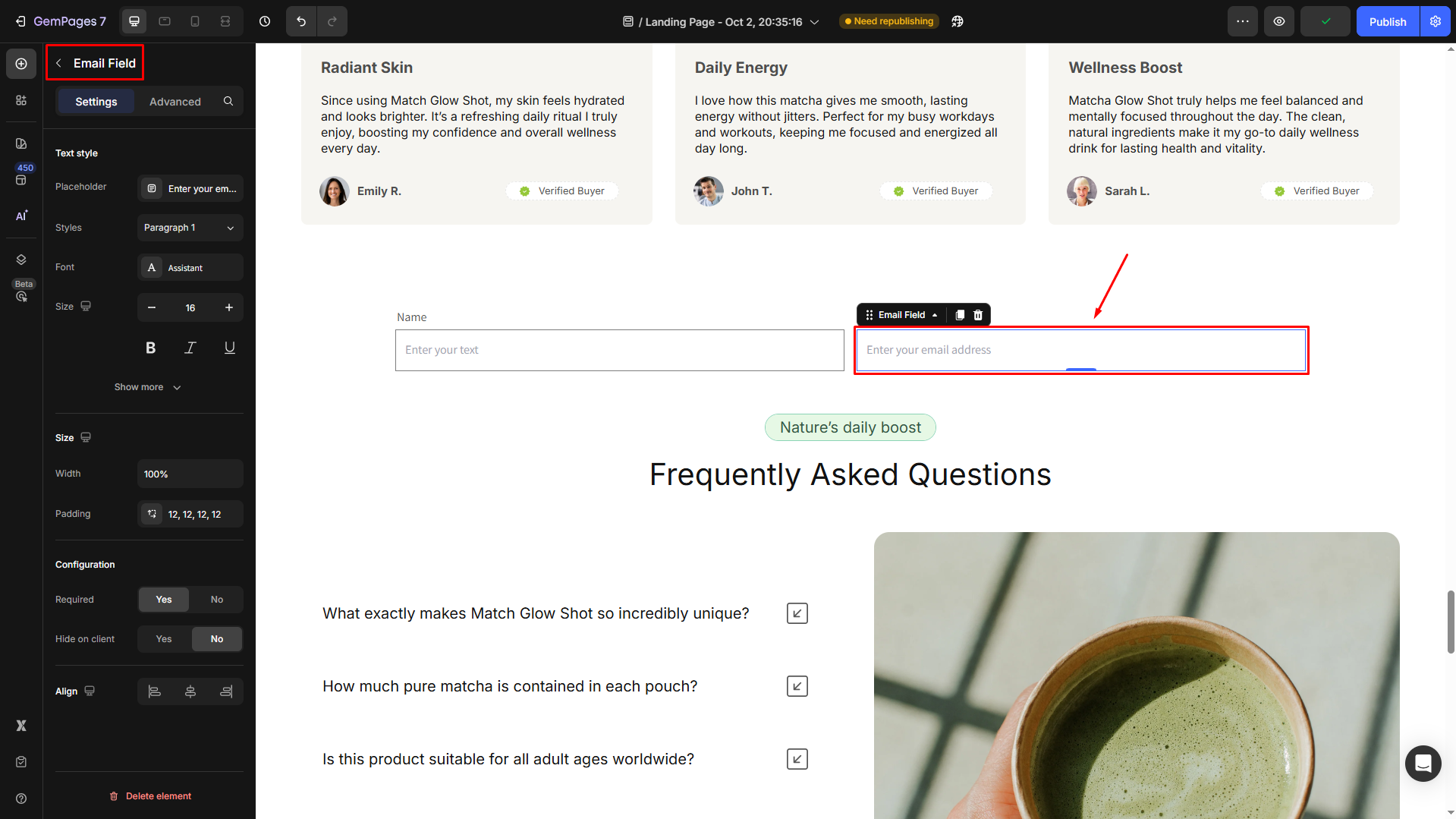Delete Email Field via toolbar trash icon
This screenshot has height=819, width=1456.
(x=978, y=315)
